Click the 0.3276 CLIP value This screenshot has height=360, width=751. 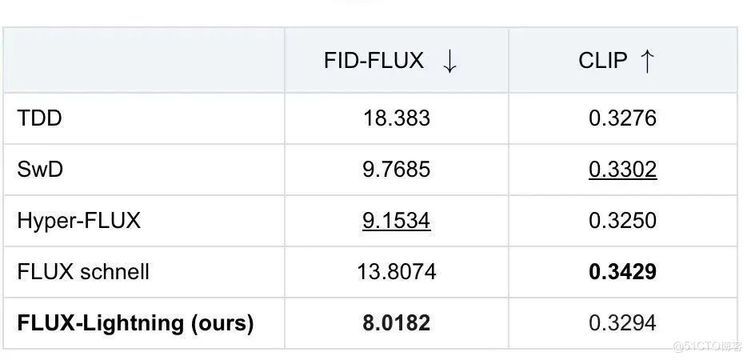(x=623, y=118)
